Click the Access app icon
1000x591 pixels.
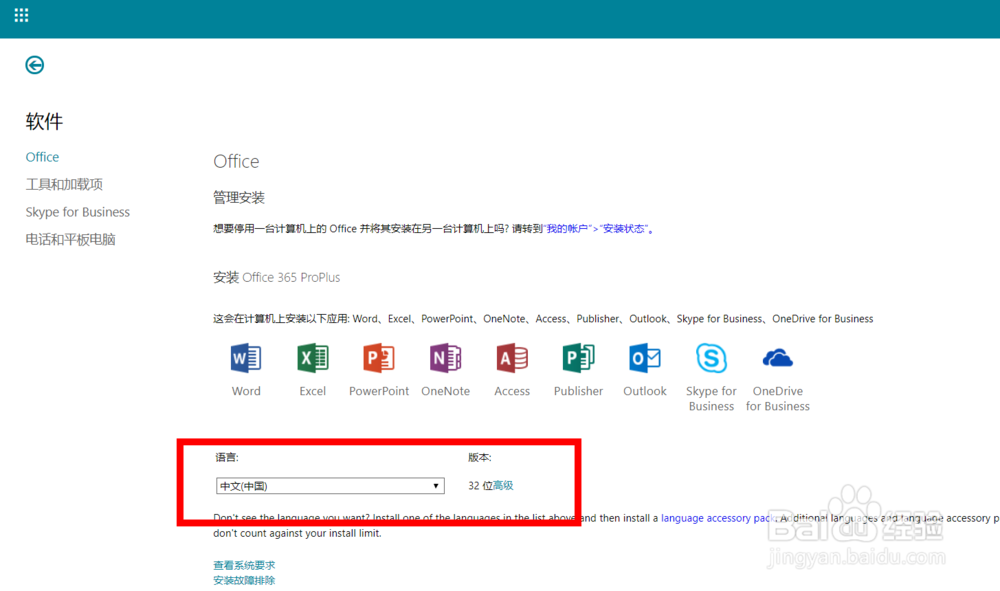coord(511,358)
